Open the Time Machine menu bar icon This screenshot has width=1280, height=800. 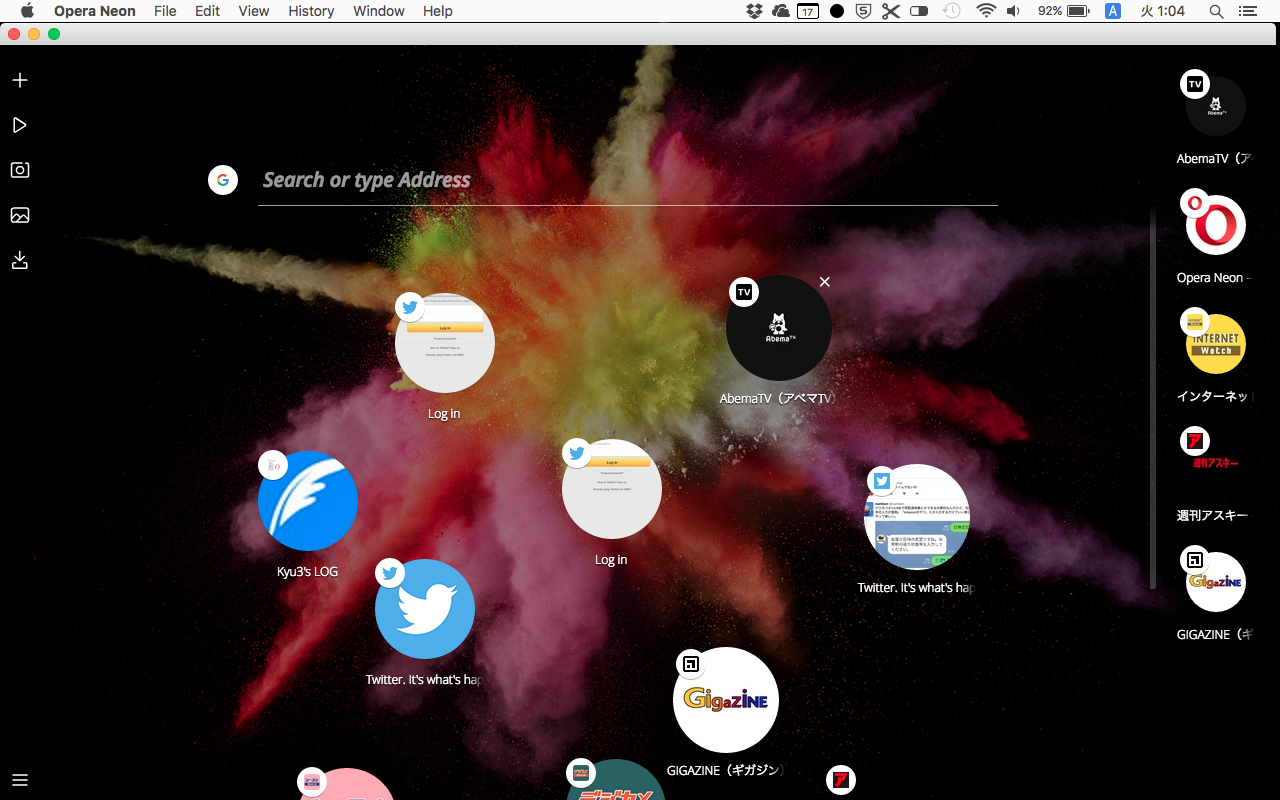pos(952,11)
